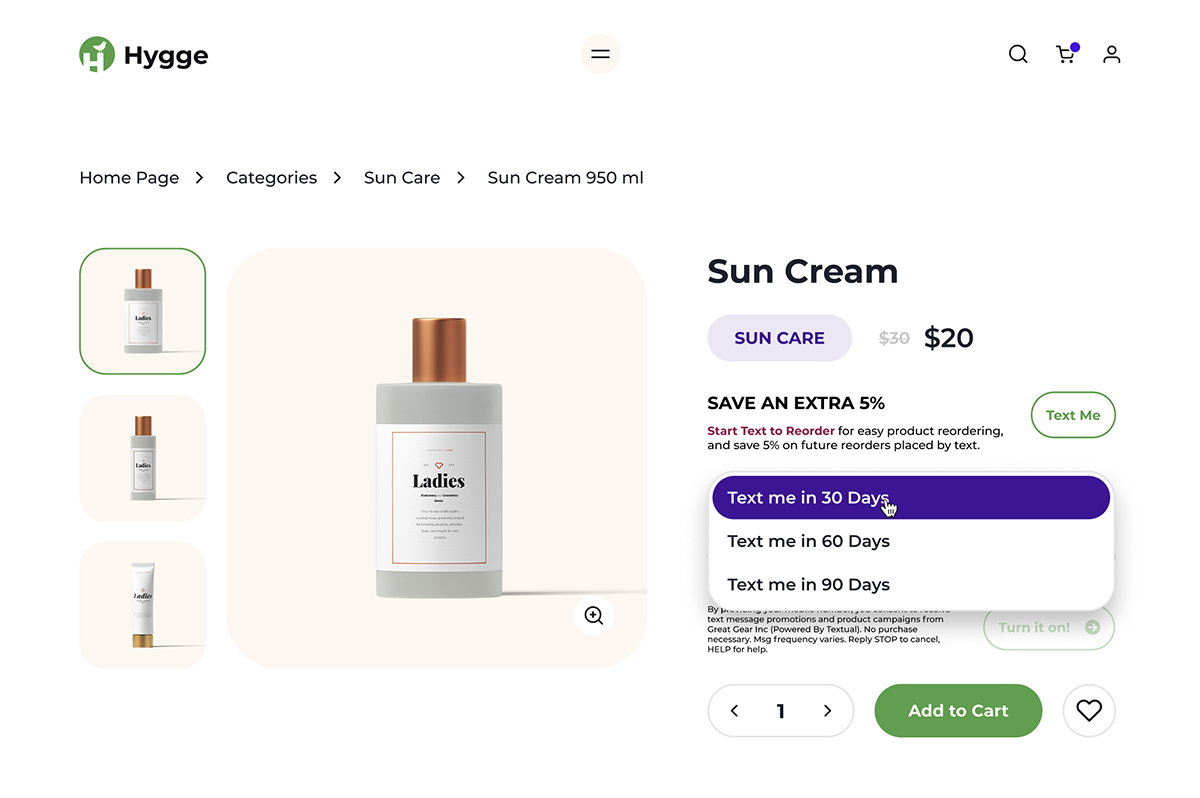Open Sun Care breadcrumb link
Screen dimensions: 1200x798
(402, 178)
